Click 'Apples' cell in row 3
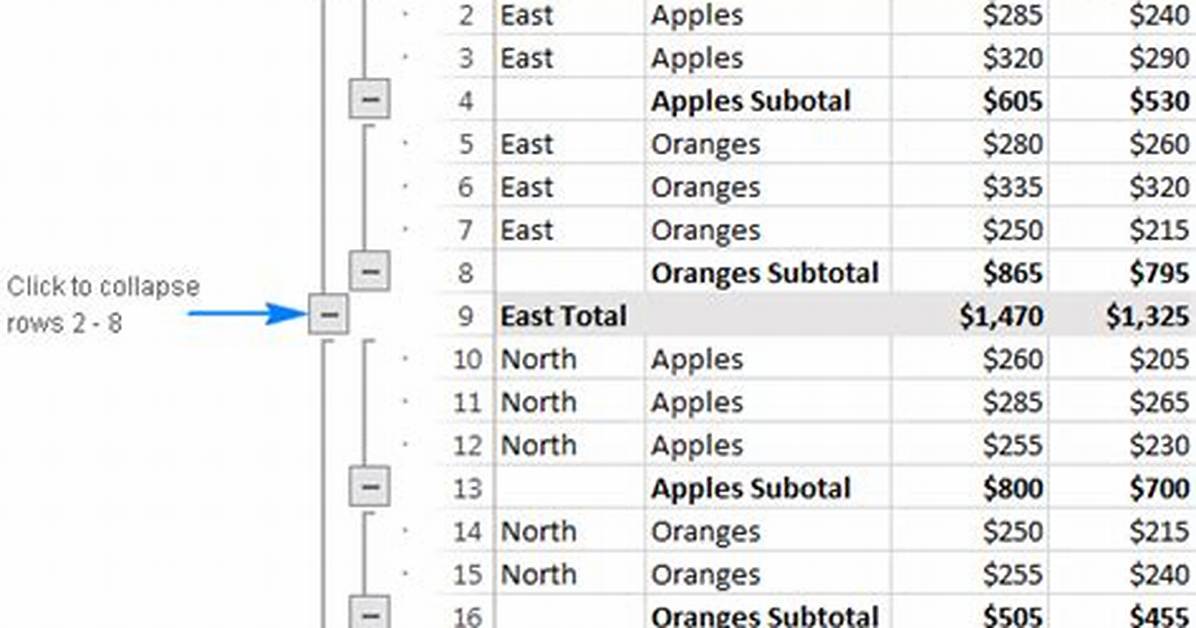The height and width of the screenshot is (628, 1196). 767,58
